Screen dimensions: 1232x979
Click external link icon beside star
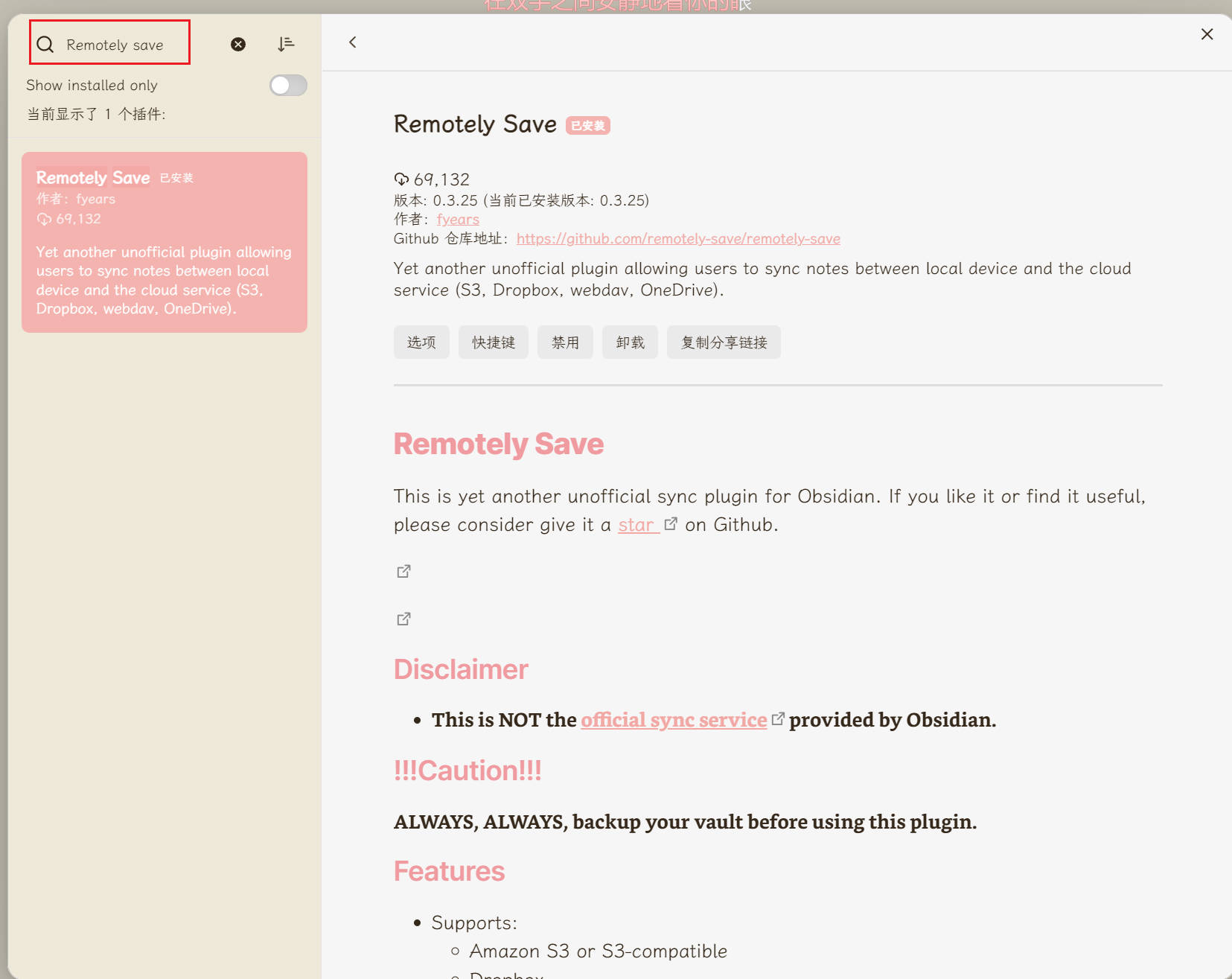671,524
